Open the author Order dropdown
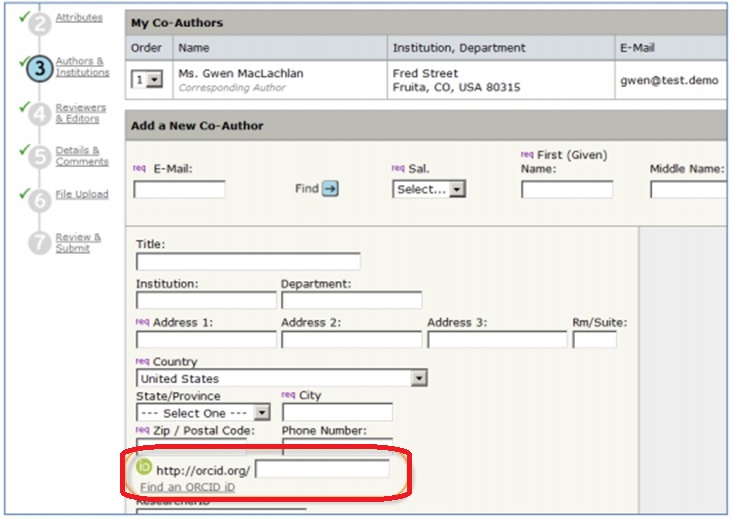The width and height of the screenshot is (732, 519). pos(147,81)
